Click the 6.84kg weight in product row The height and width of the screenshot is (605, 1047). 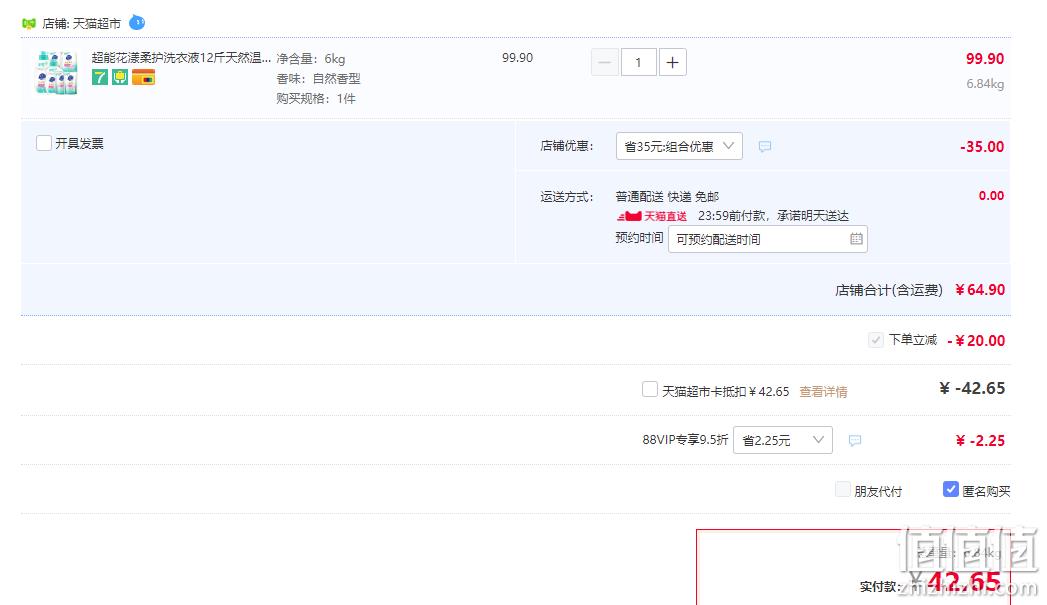(985, 84)
